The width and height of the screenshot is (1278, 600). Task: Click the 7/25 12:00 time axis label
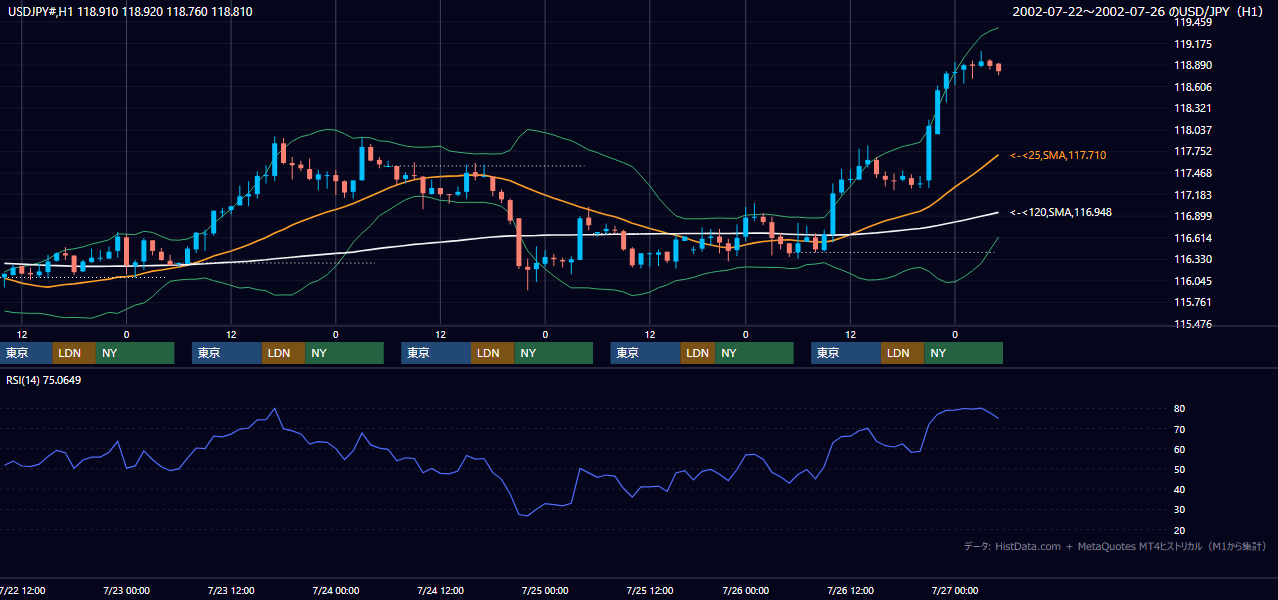tap(650, 590)
